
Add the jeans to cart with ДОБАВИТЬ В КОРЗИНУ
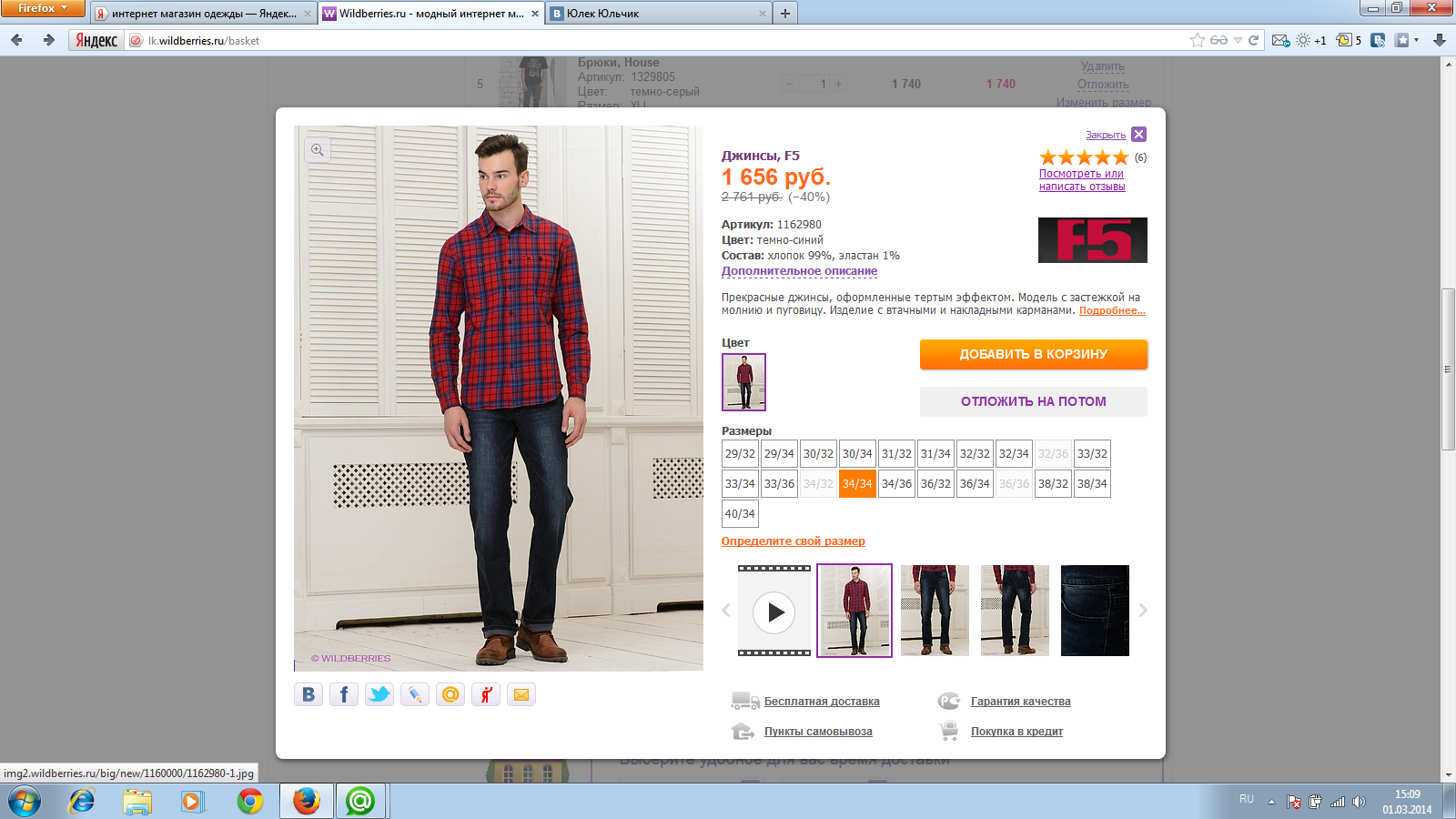[1034, 354]
